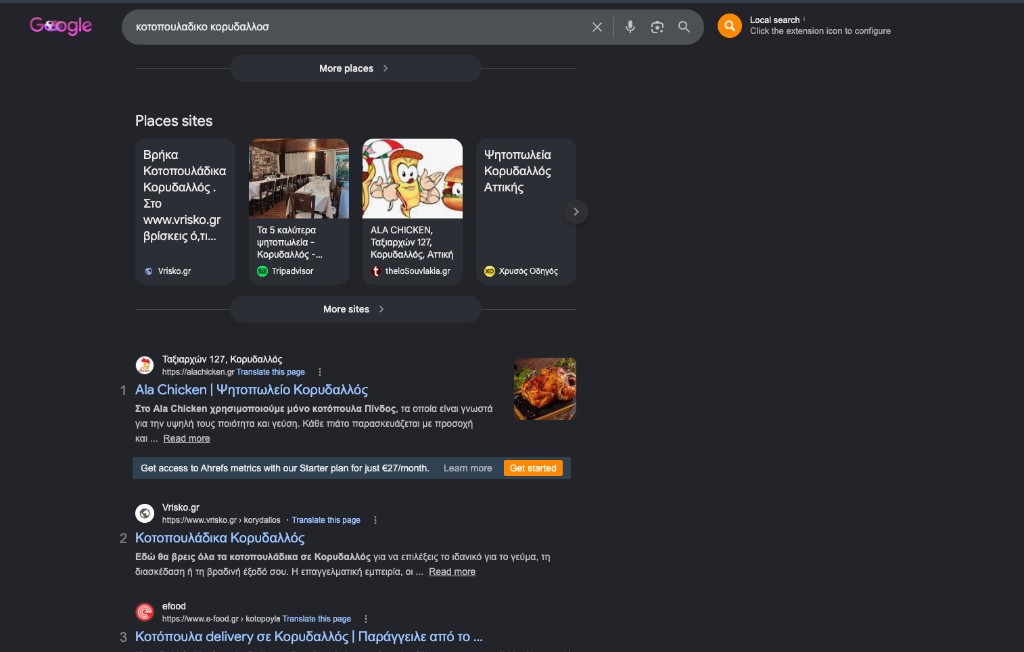Click Ala Chicken site favicon
1024x652 pixels.
(x=144, y=365)
